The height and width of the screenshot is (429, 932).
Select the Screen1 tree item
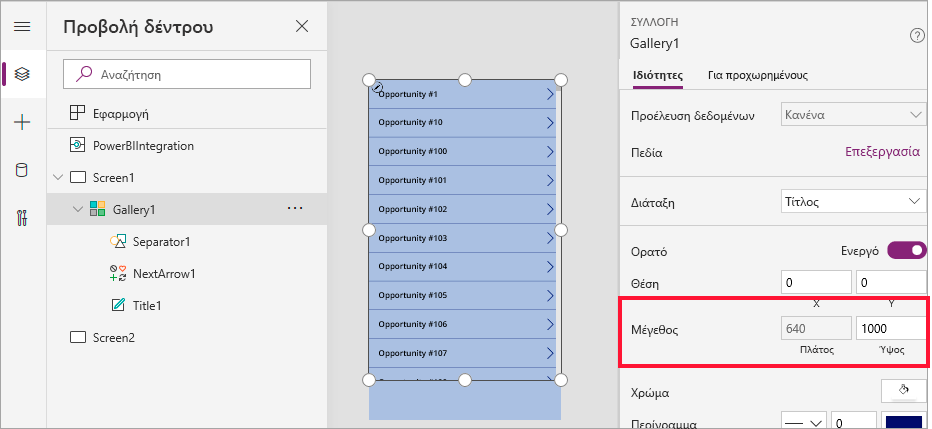point(114,178)
